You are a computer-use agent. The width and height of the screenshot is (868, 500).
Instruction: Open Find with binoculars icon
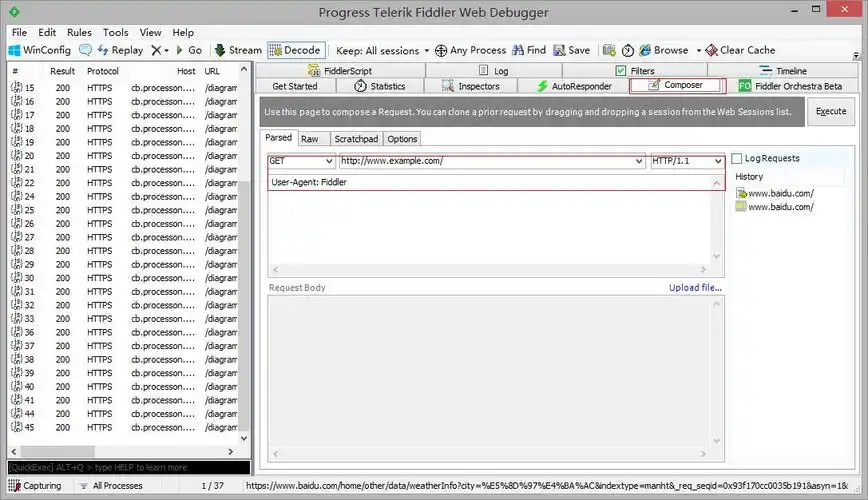click(x=529, y=50)
